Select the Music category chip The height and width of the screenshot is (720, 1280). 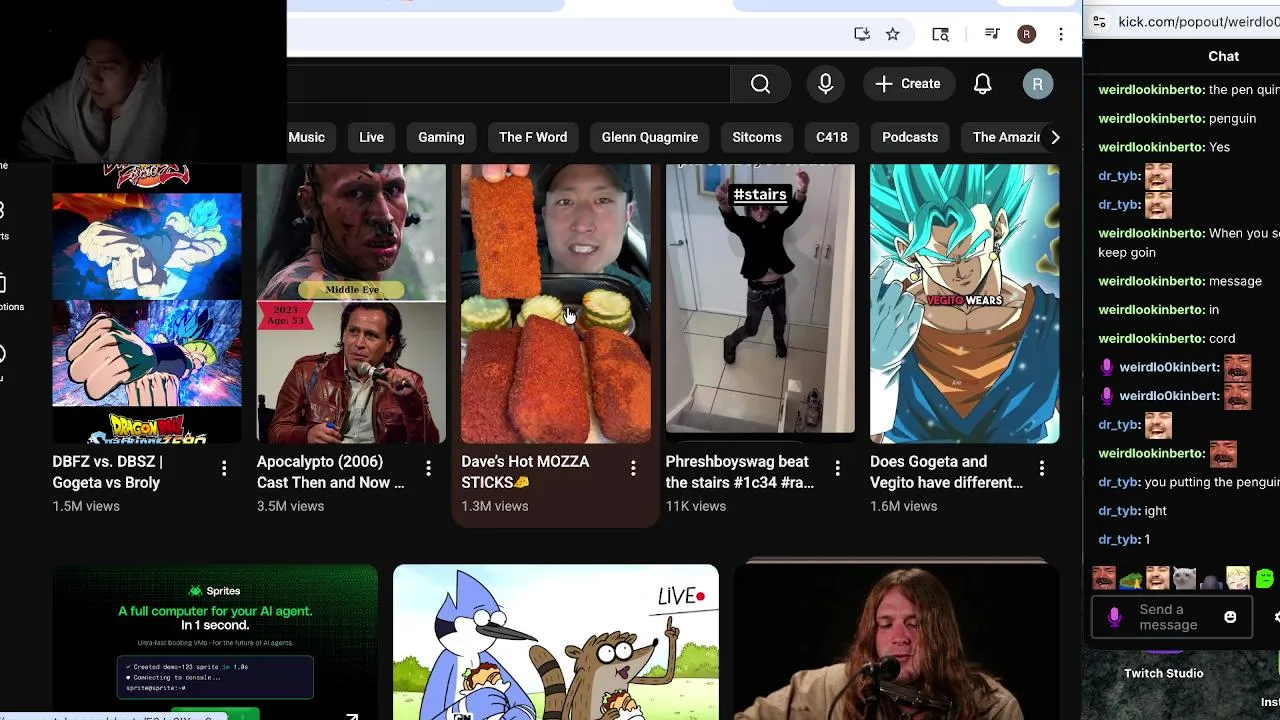coord(306,137)
